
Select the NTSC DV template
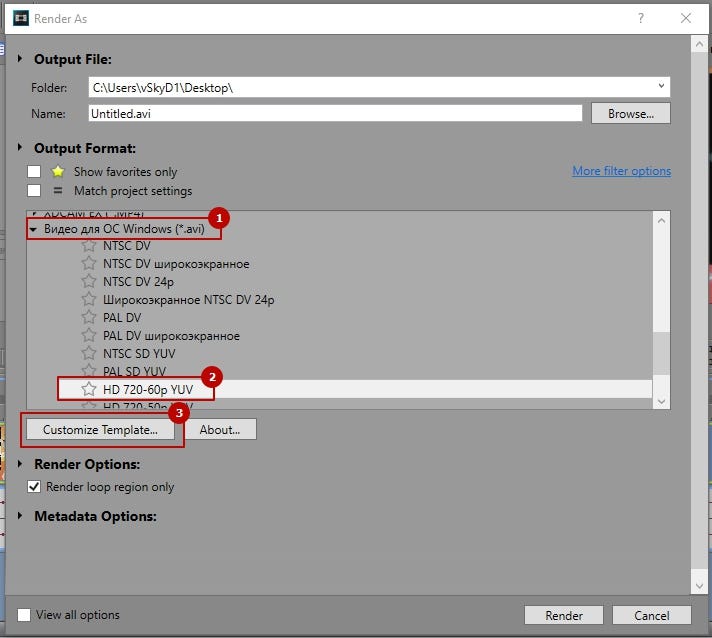pyautogui.click(x=127, y=246)
